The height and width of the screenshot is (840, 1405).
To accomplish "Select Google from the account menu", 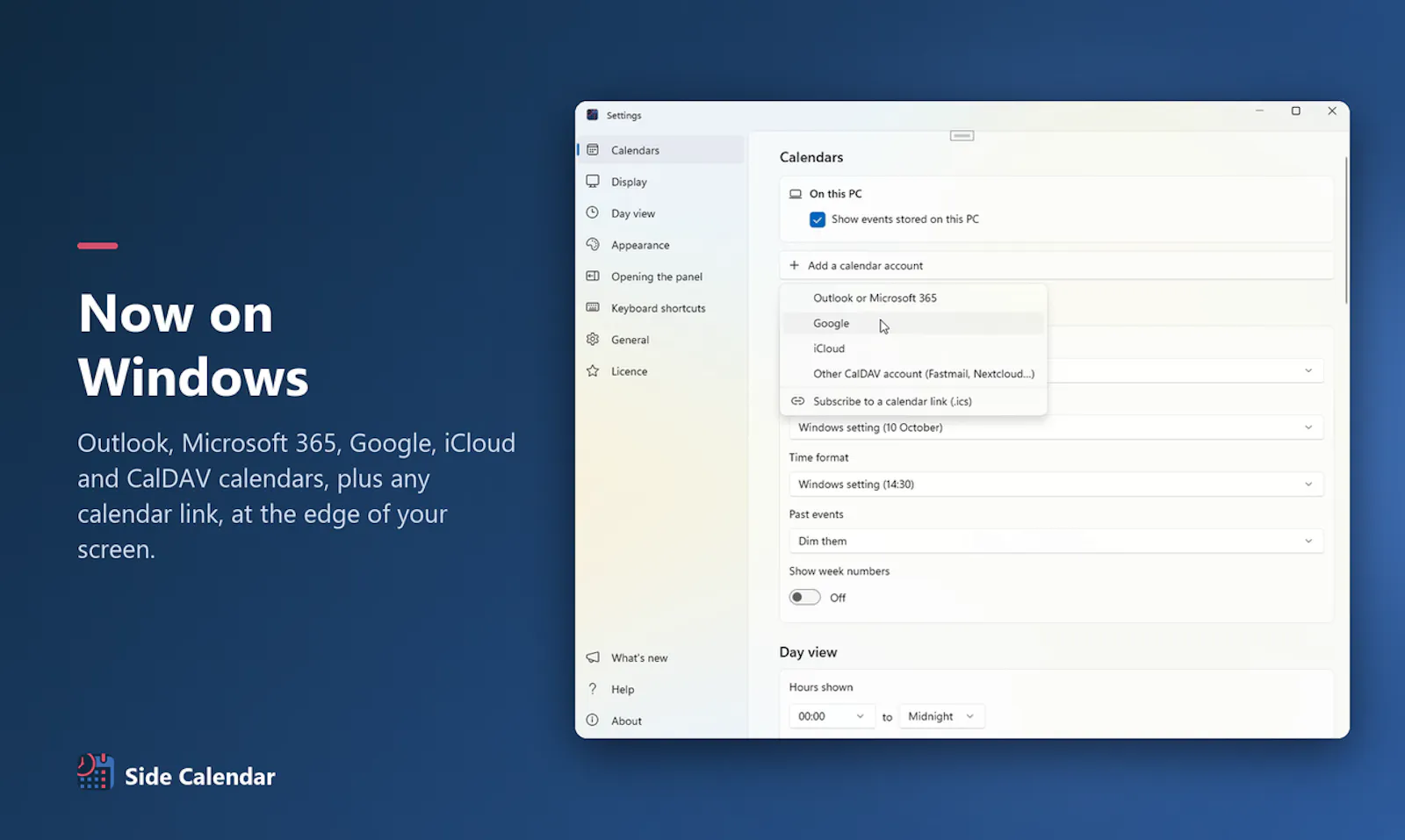I will (x=913, y=323).
